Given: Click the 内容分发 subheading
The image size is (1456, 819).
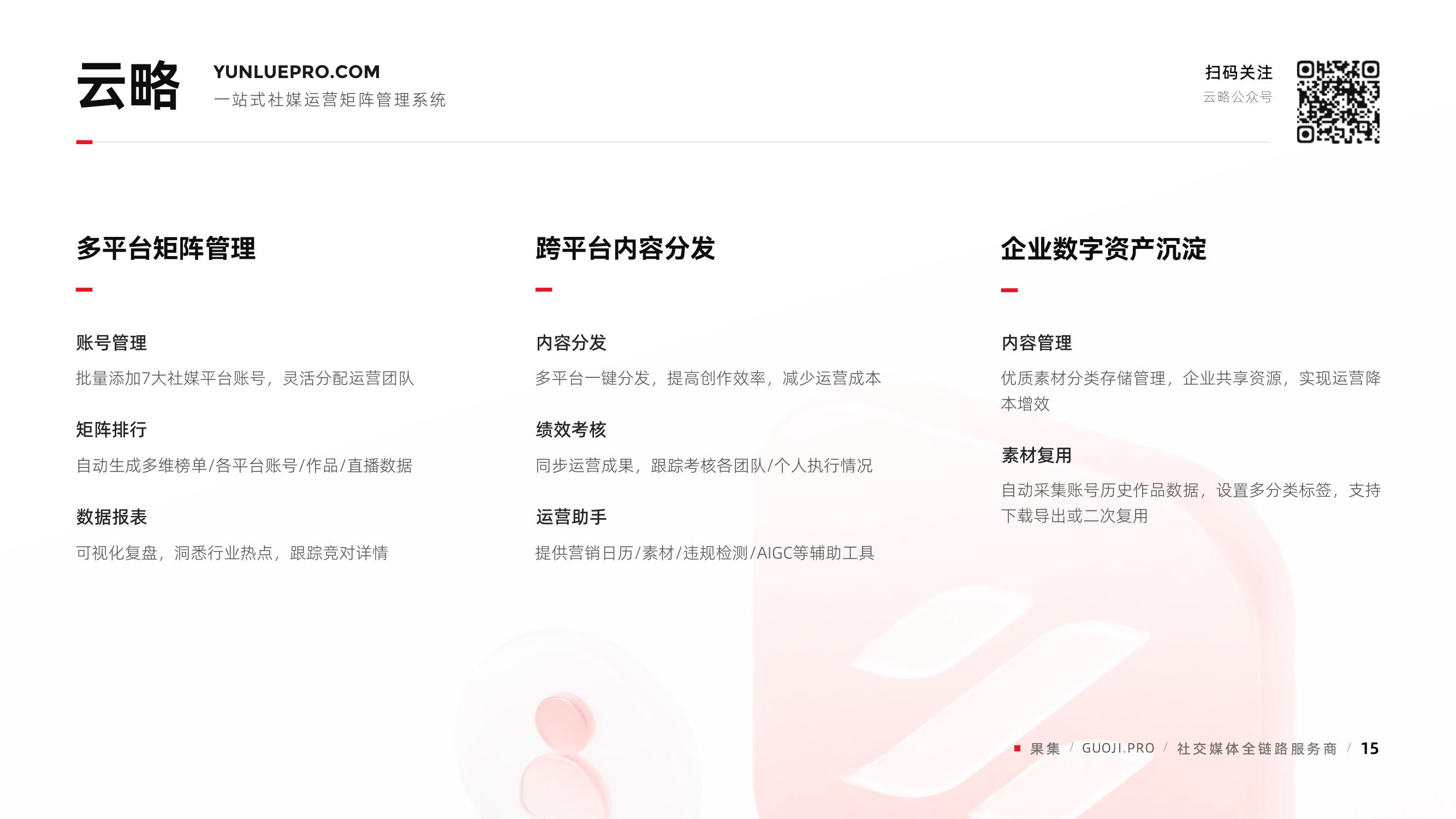Looking at the screenshot, I should click(x=571, y=343).
